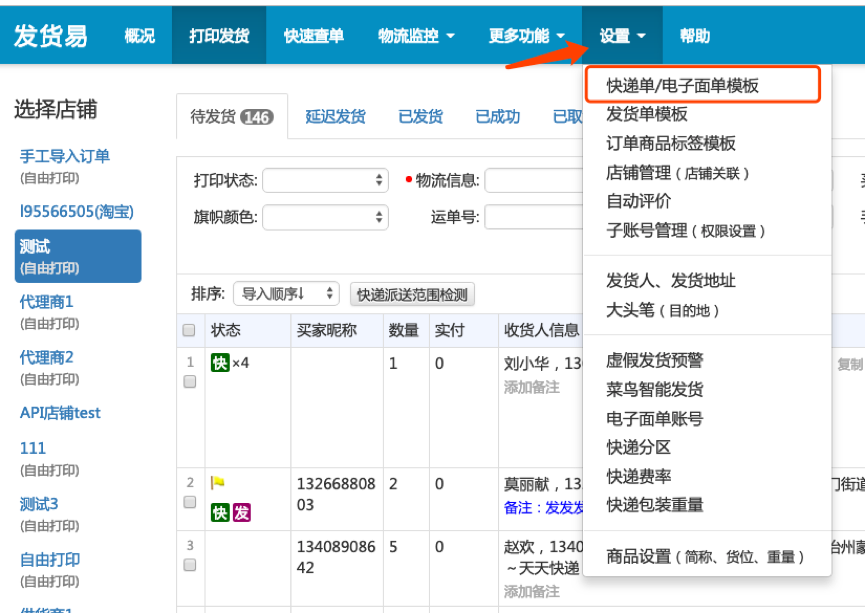Screen dimensions: 865x613
Task: Open 子账号管理（权限设置）menu entry
Action: click(x=686, y=231)
